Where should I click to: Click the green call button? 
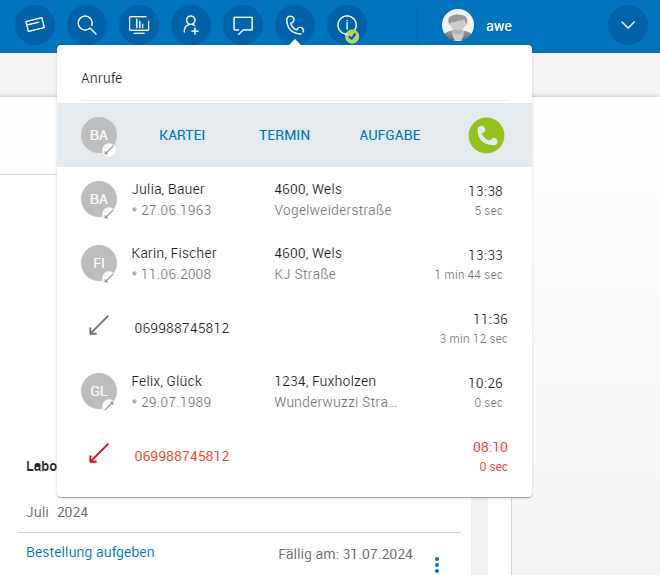point(486,135)
